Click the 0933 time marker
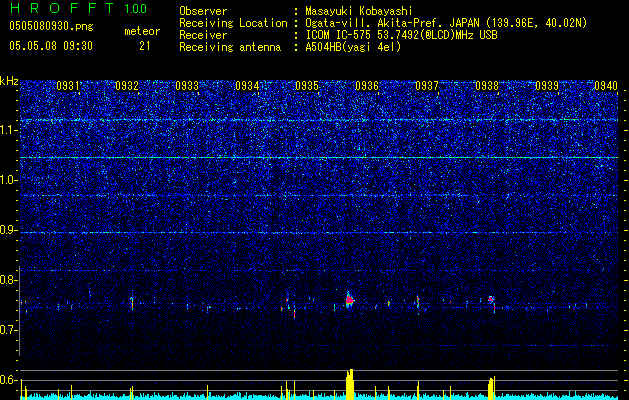This screenshot has width=629, height=400. coord(187,86)
